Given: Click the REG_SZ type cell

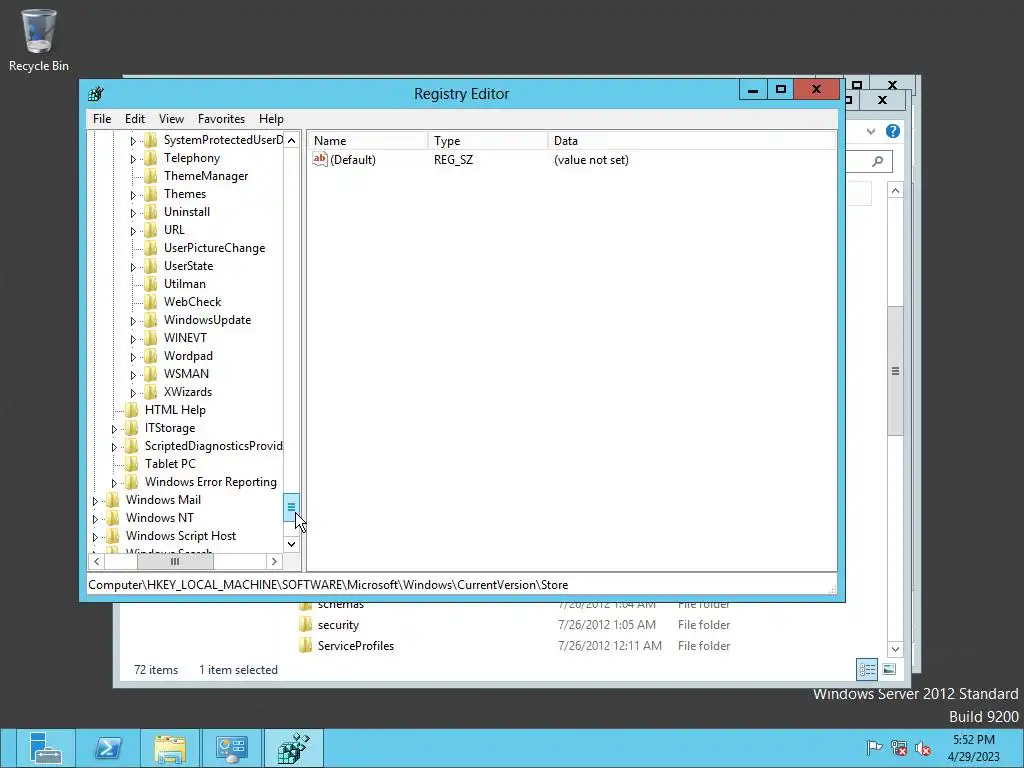Looking at the screenshot, I should [x=453, y=160].
